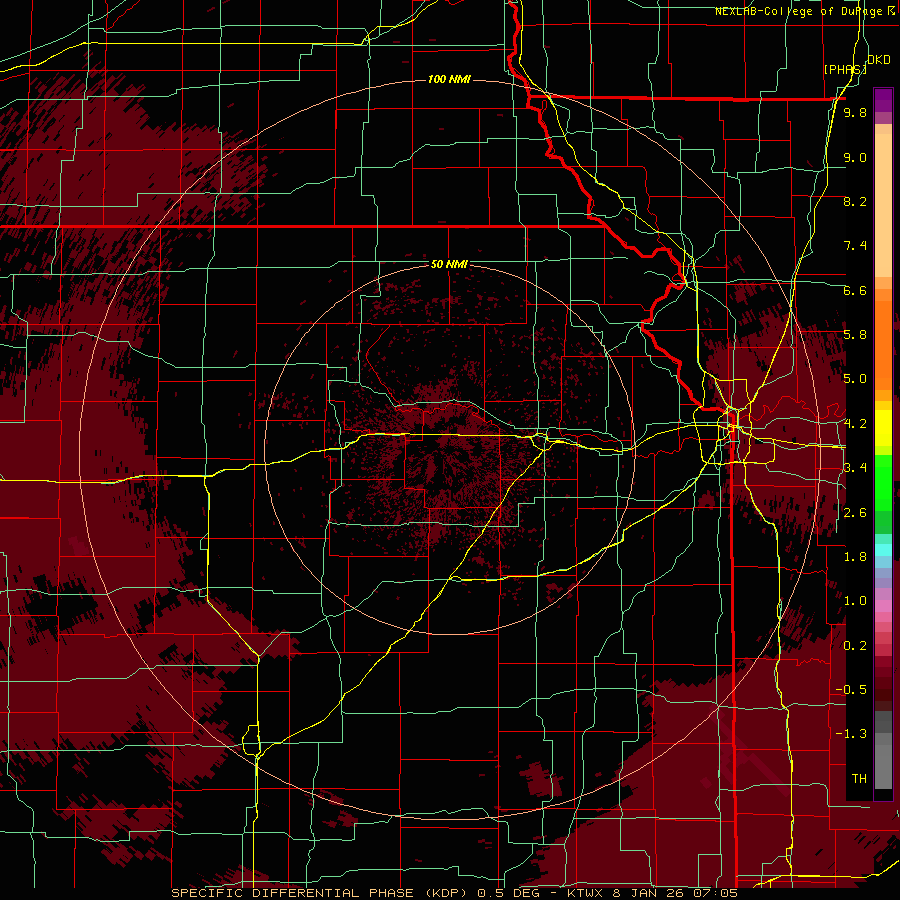900x900 pixels.
Task: Click the 4.2 value on color scale
Action: point(855,424)
